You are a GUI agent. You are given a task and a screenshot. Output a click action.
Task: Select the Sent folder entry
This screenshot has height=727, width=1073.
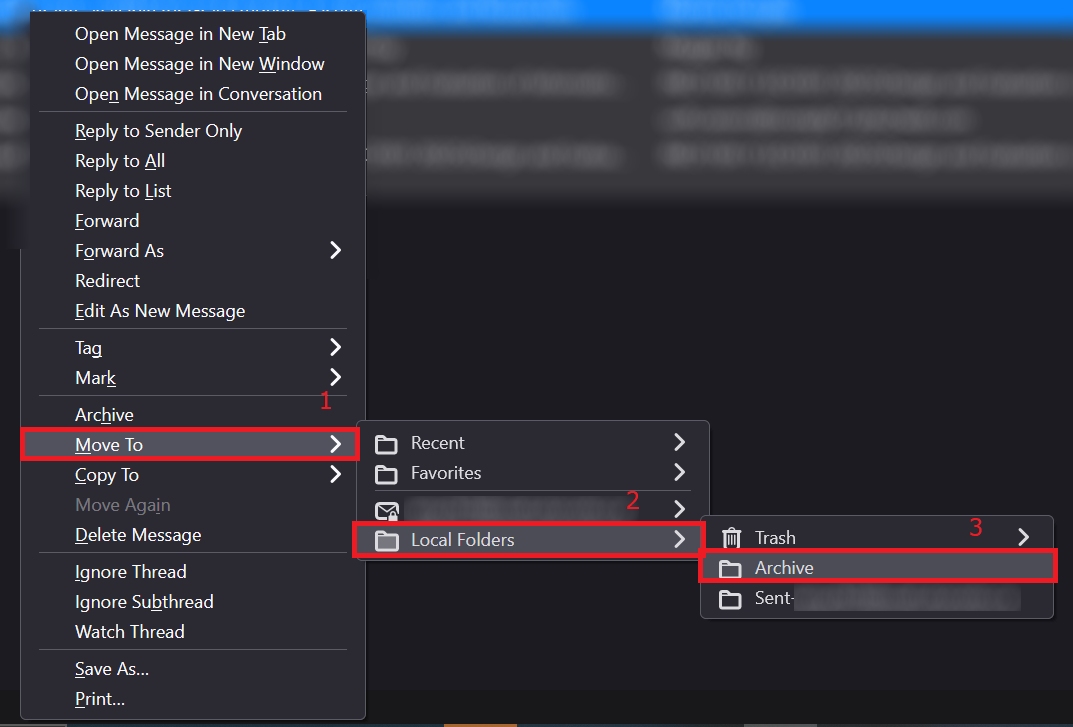coord(877,598)
